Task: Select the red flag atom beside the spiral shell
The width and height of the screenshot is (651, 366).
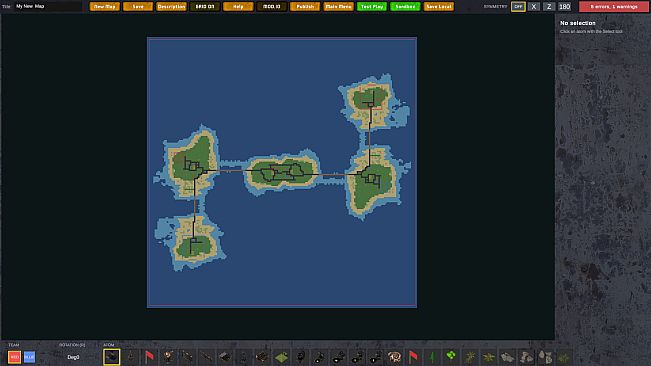Action: coord(413,357)
